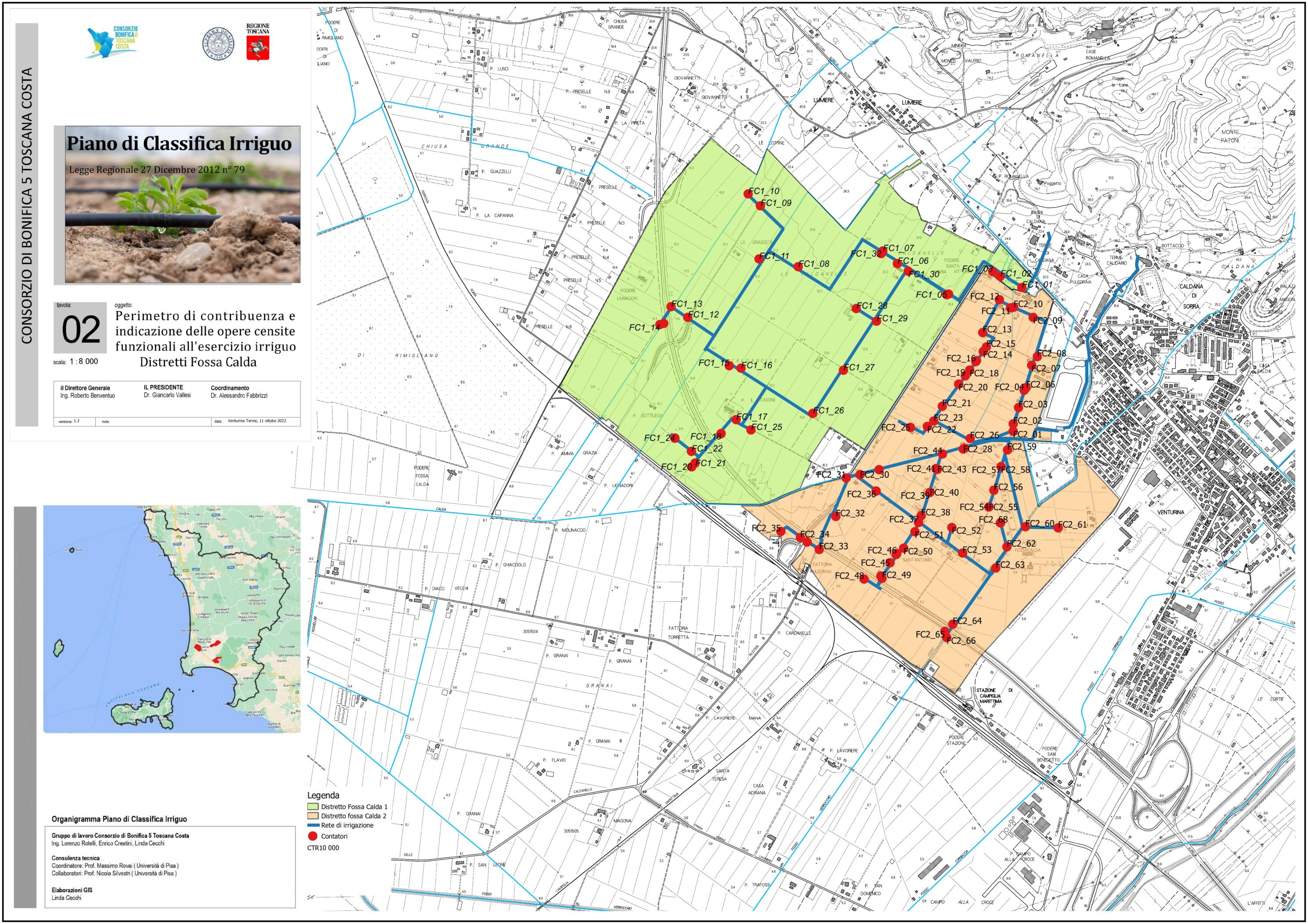1308x924 pixels.
Task: Click meter label FC2_13
Action: [997, 329]
